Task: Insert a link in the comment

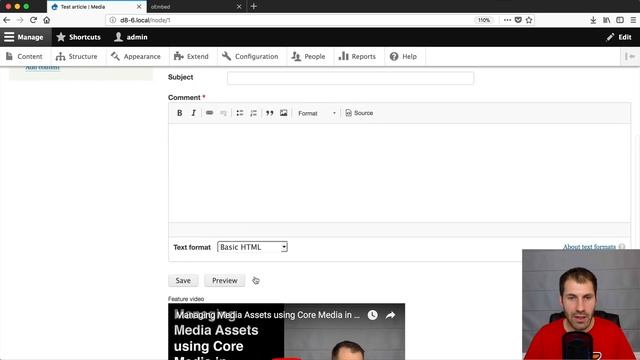Action: pos(209,113)
